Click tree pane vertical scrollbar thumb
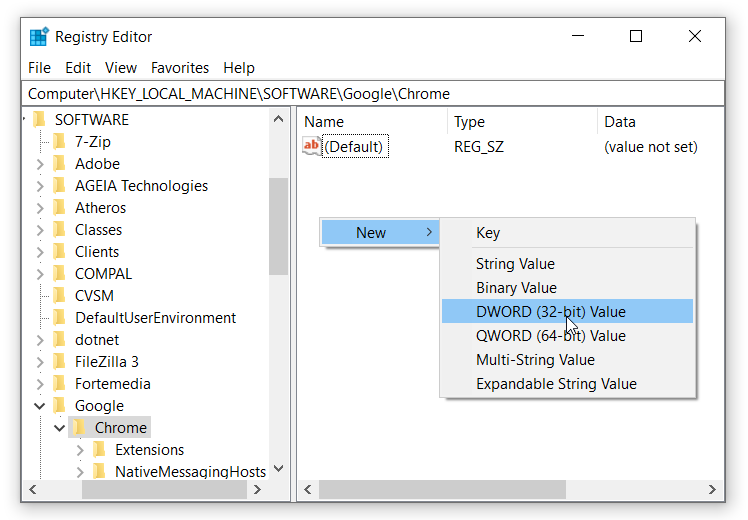Viewport: 748px width, 520px height. coord(279,226)
